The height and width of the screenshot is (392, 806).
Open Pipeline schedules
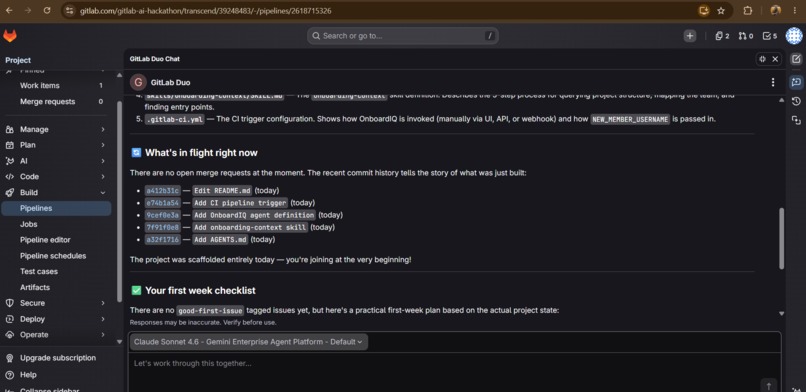click(x=56, y=256)
